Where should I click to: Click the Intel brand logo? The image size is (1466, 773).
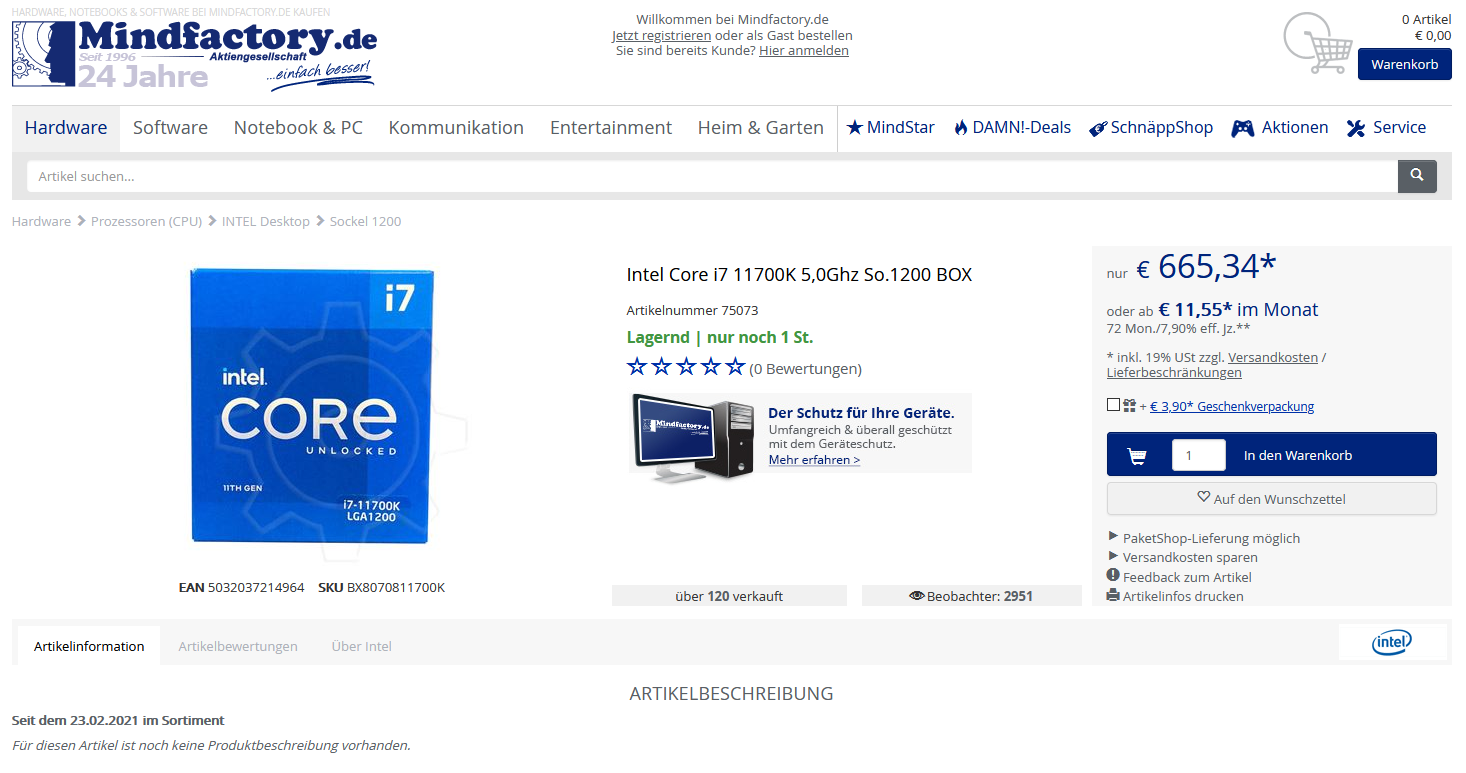(1392, 643)
